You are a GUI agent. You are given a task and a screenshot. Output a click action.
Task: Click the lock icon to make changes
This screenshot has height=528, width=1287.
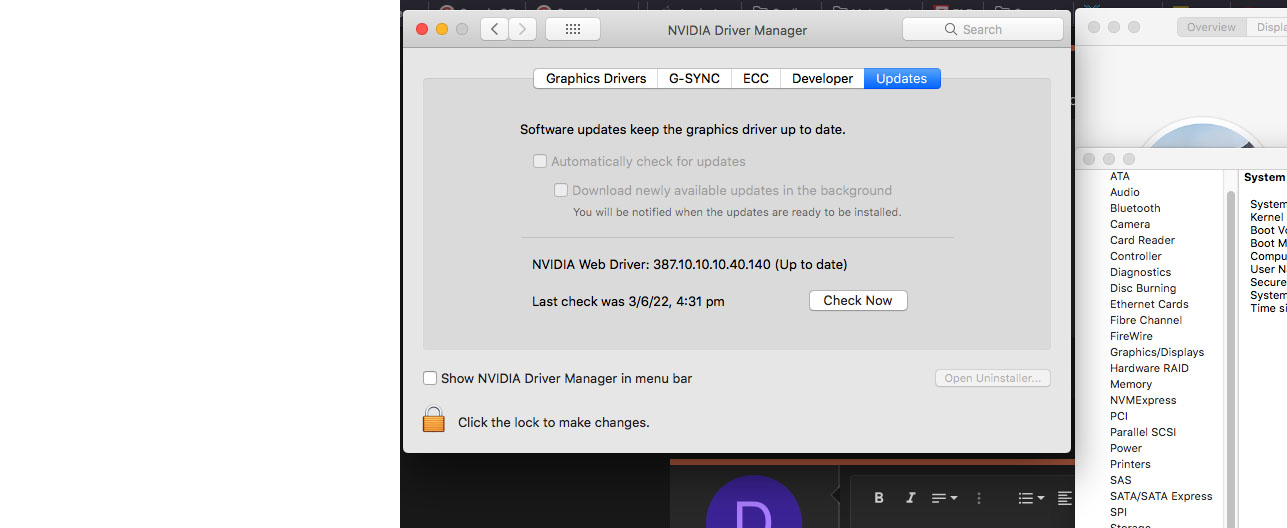tap(433, 420)
